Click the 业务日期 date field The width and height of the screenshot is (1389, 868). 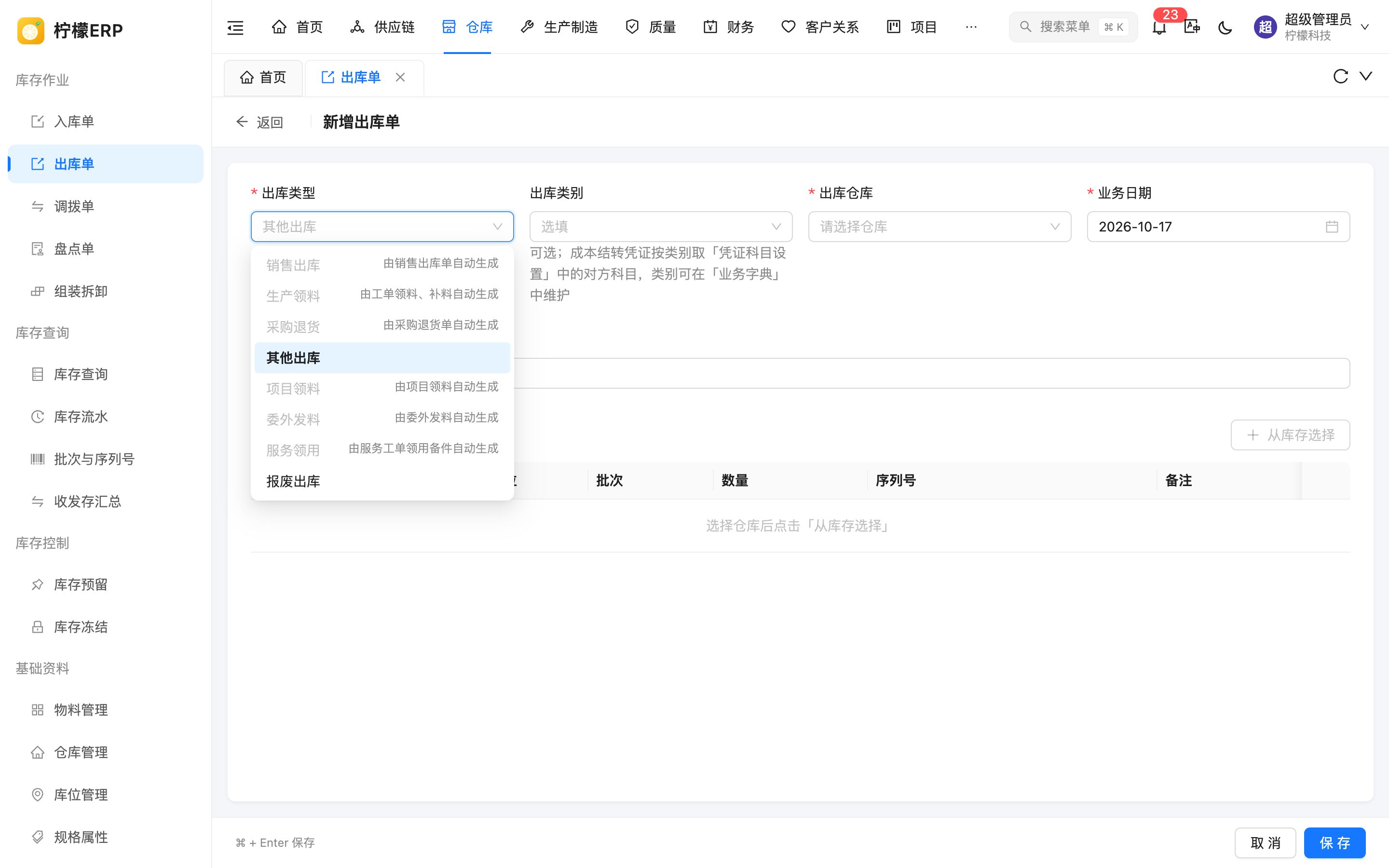point(1218,227)
